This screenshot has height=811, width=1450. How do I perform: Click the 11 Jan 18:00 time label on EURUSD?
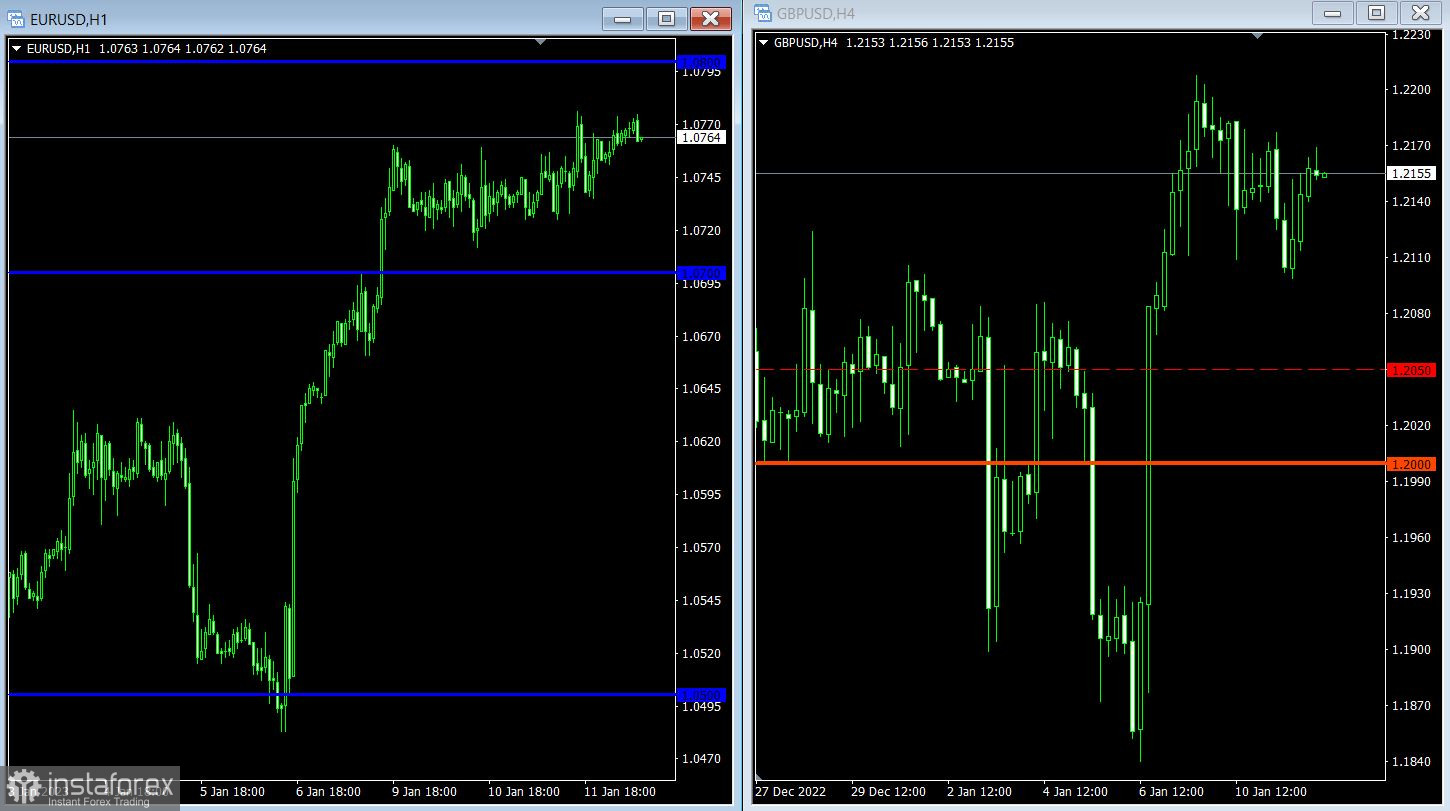click(619, 791)
